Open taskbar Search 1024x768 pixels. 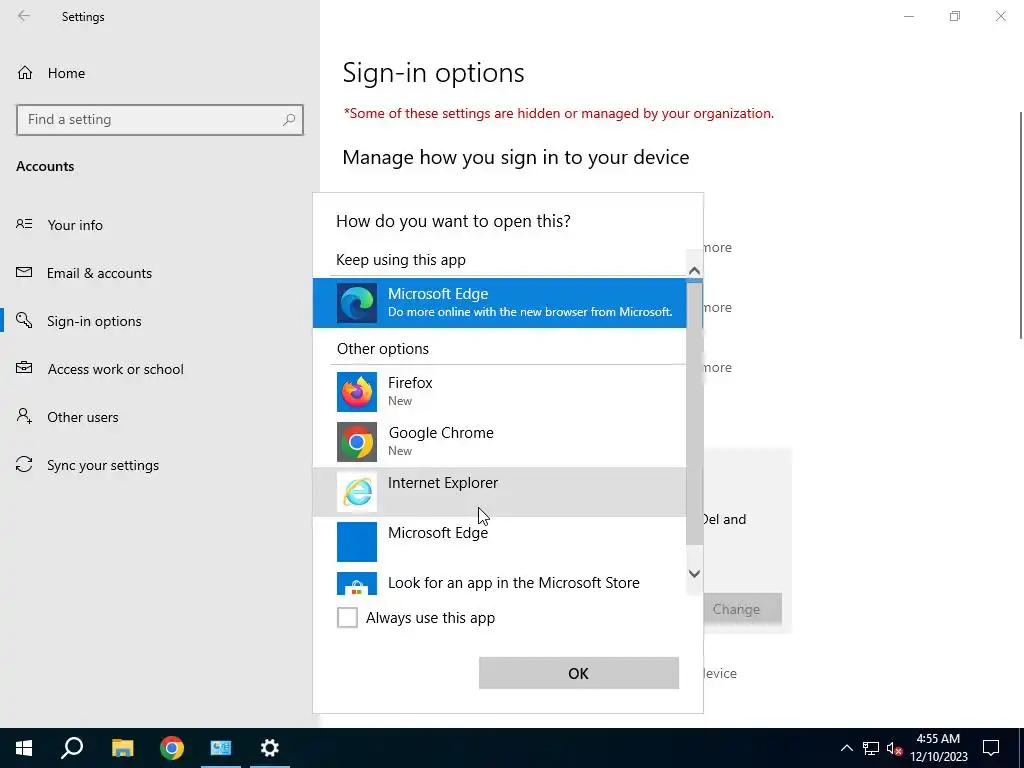pos(72,748)
